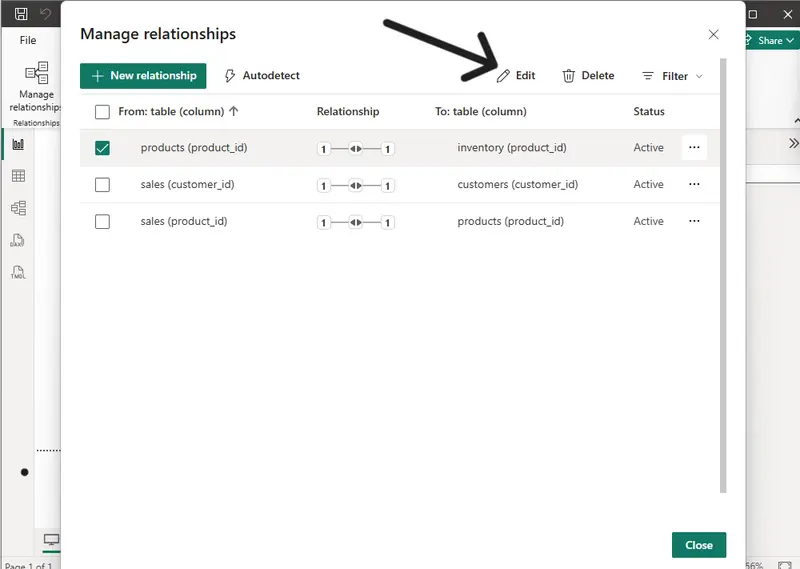This screenshot has width=800, height=569.
Task: Click Active status of sales-customers row
Action: click(x=648, y=184)
